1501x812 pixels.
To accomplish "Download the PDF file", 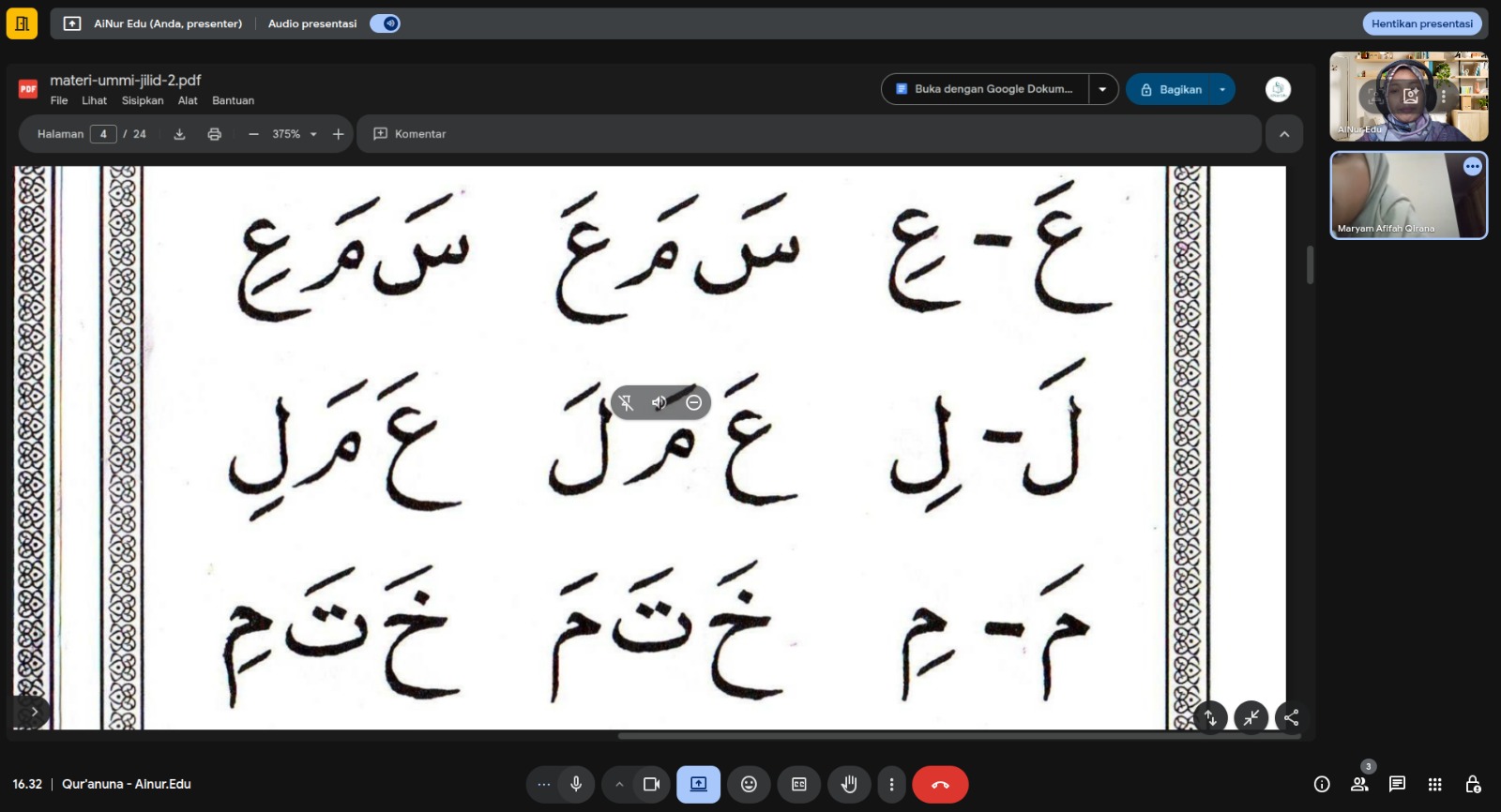I will coord(179,134).
